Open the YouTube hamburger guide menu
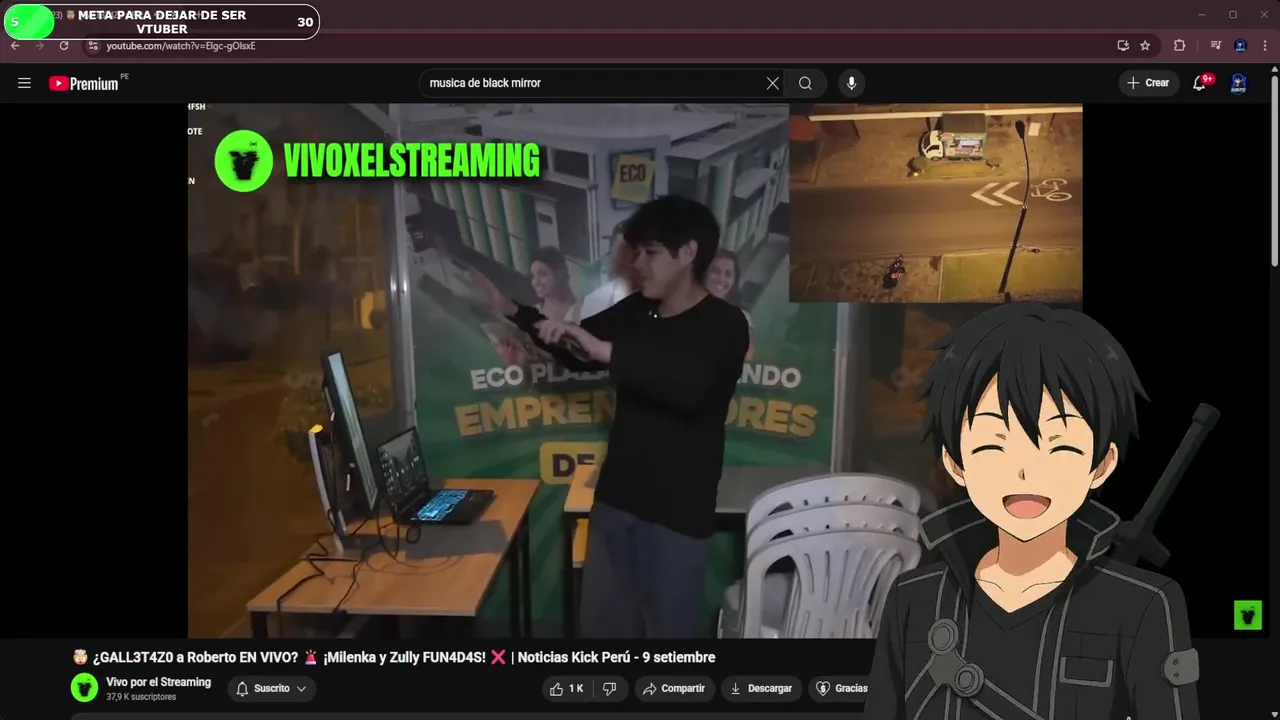Viewport: 1280px width, 720px height. point(24,83)
